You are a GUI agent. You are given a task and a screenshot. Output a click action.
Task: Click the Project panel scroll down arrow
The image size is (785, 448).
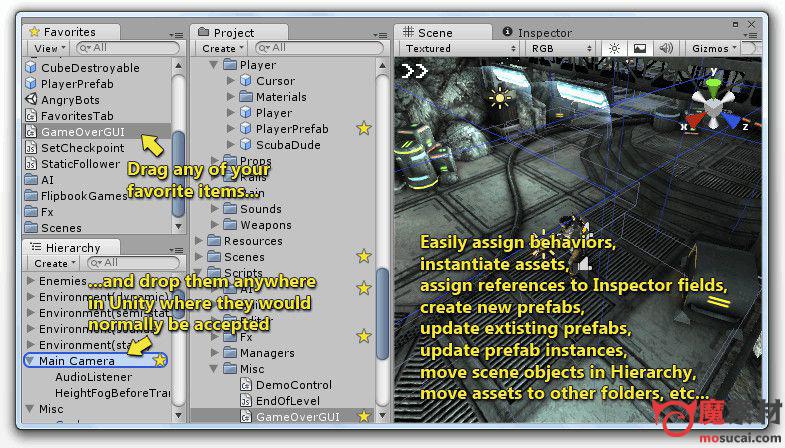(382, 415)
